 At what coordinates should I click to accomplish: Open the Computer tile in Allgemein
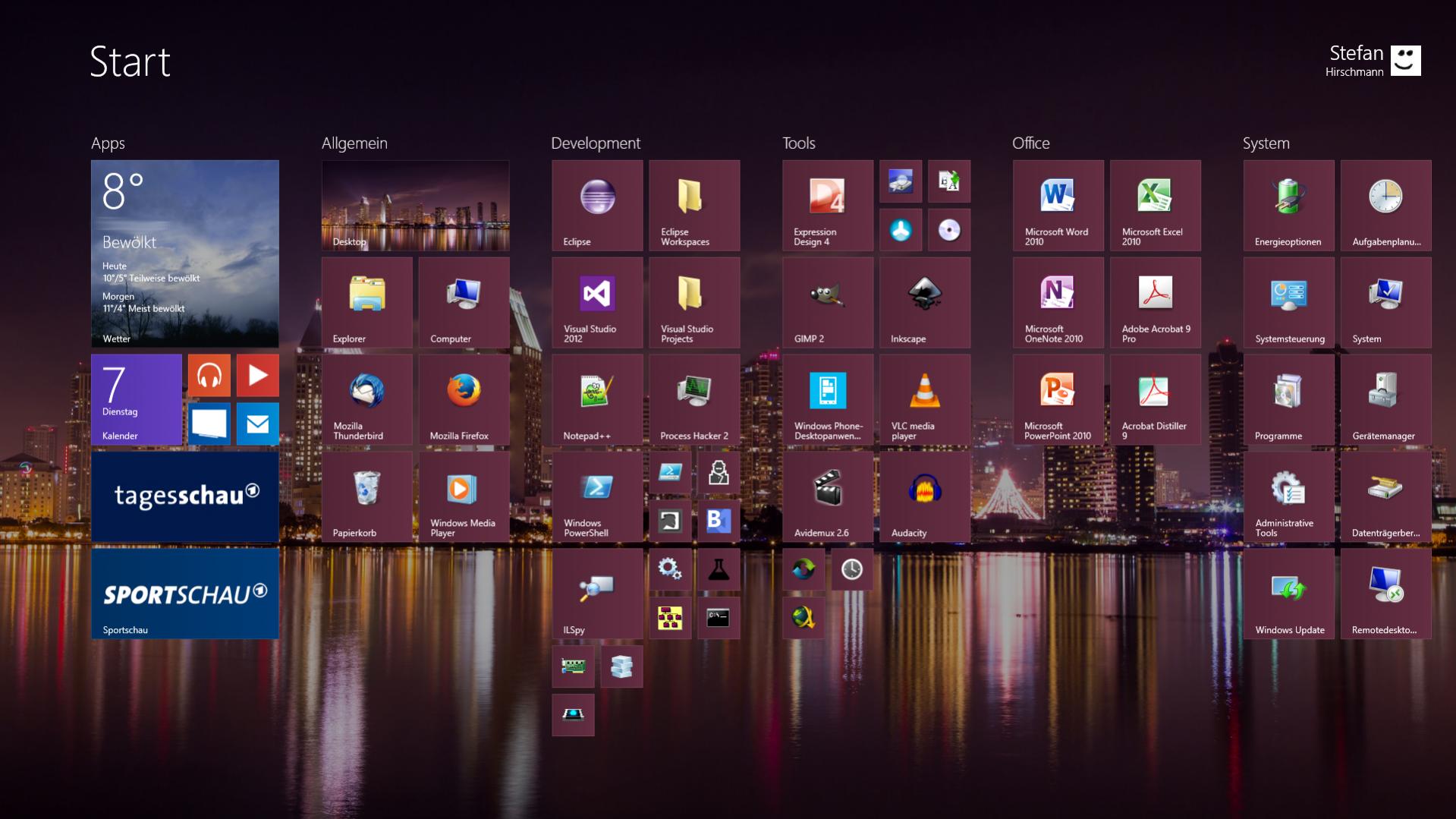pyautogui.click(x=464, y=302)
